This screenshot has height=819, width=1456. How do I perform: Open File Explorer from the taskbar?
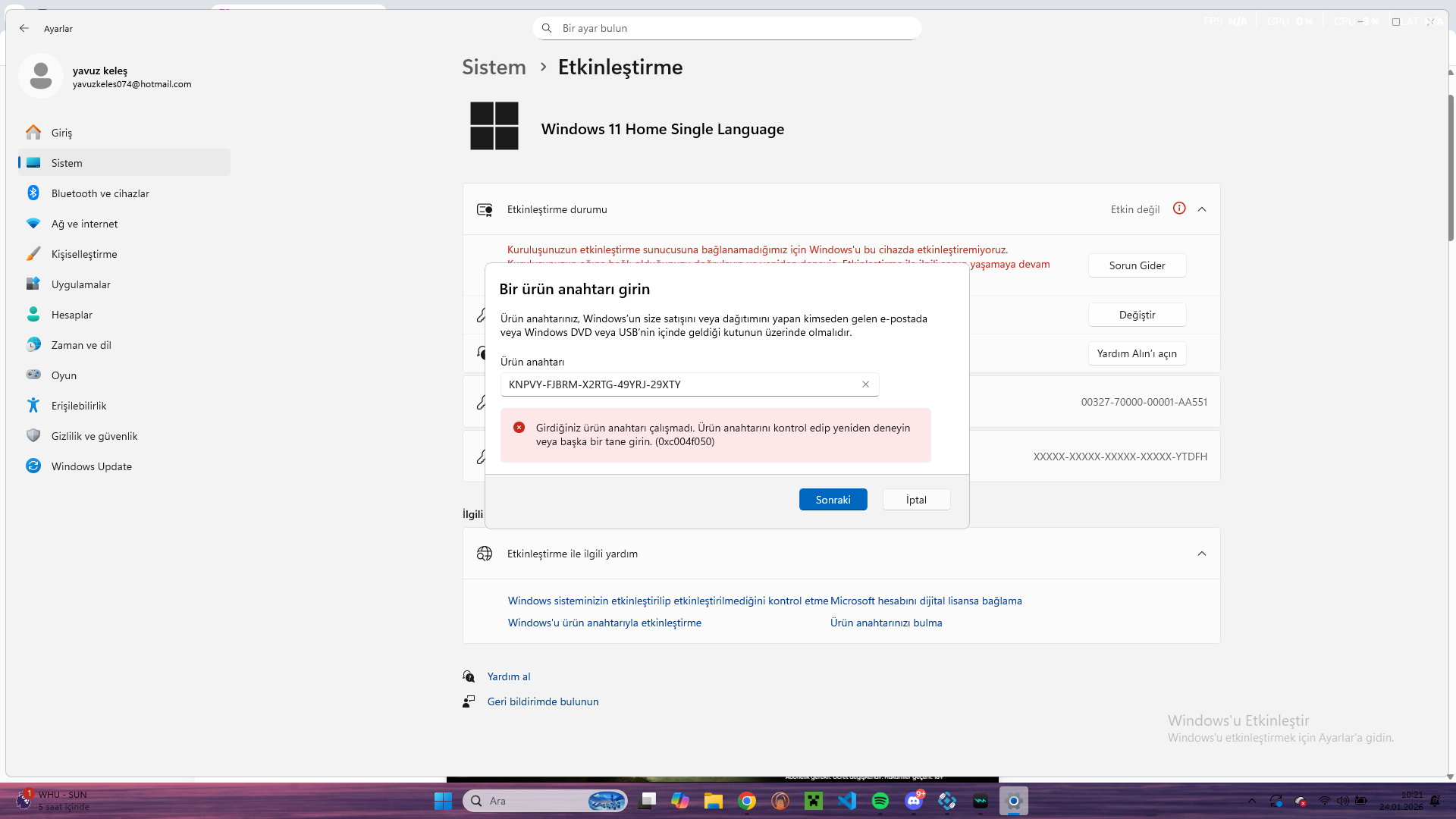(714, 801)
